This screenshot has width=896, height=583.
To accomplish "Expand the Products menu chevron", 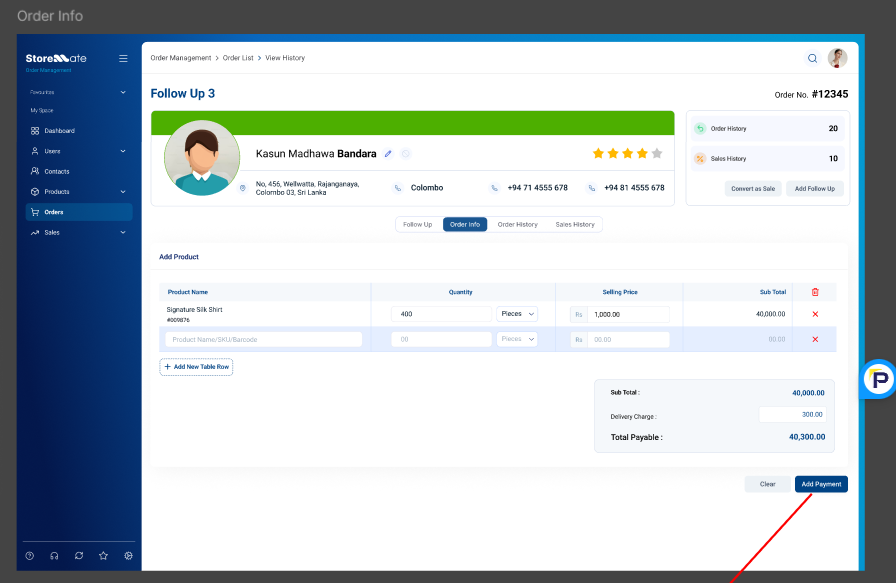I will [123, 192].
